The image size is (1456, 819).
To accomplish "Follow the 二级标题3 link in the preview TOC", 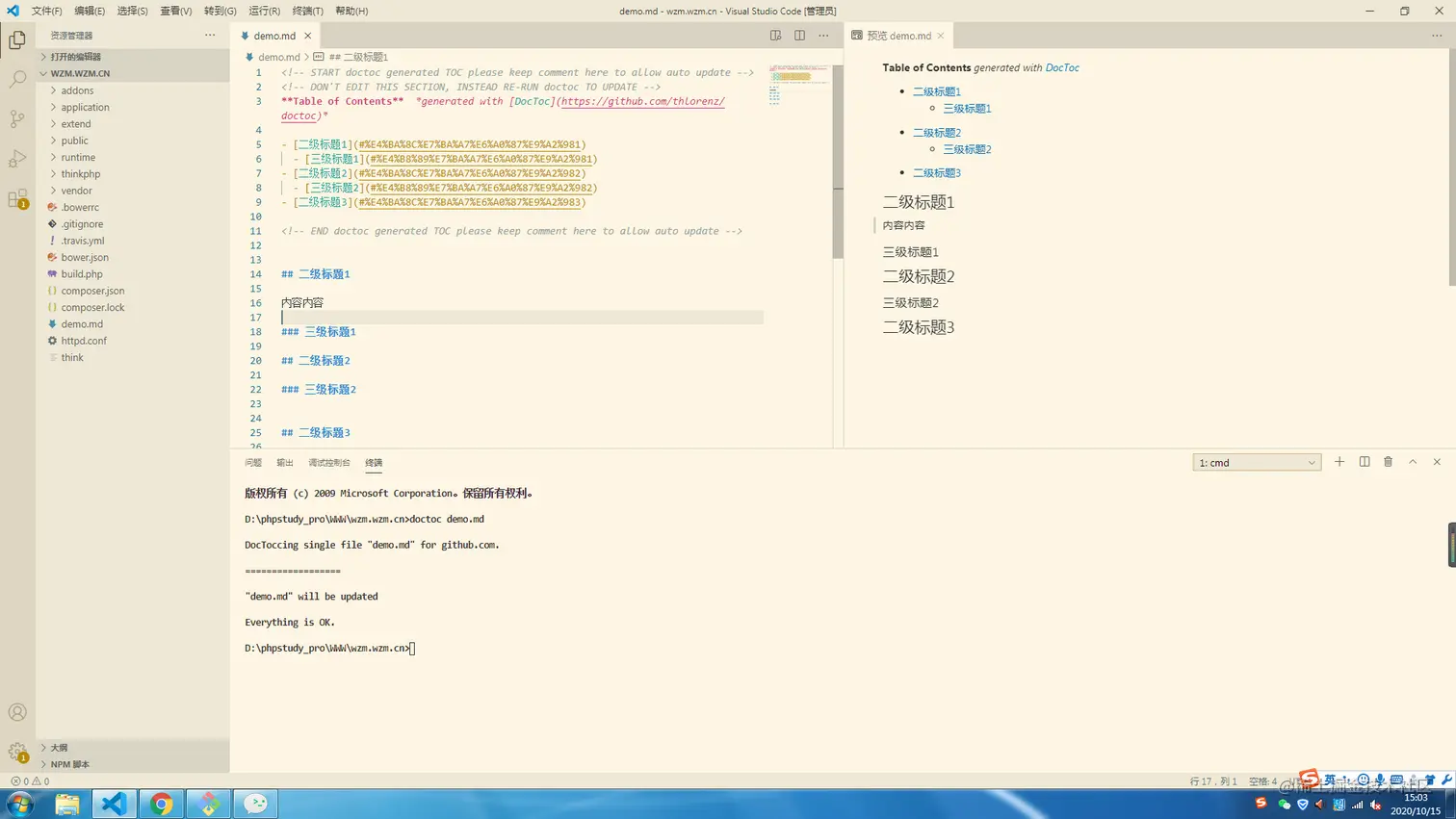I will coord(937,173).
